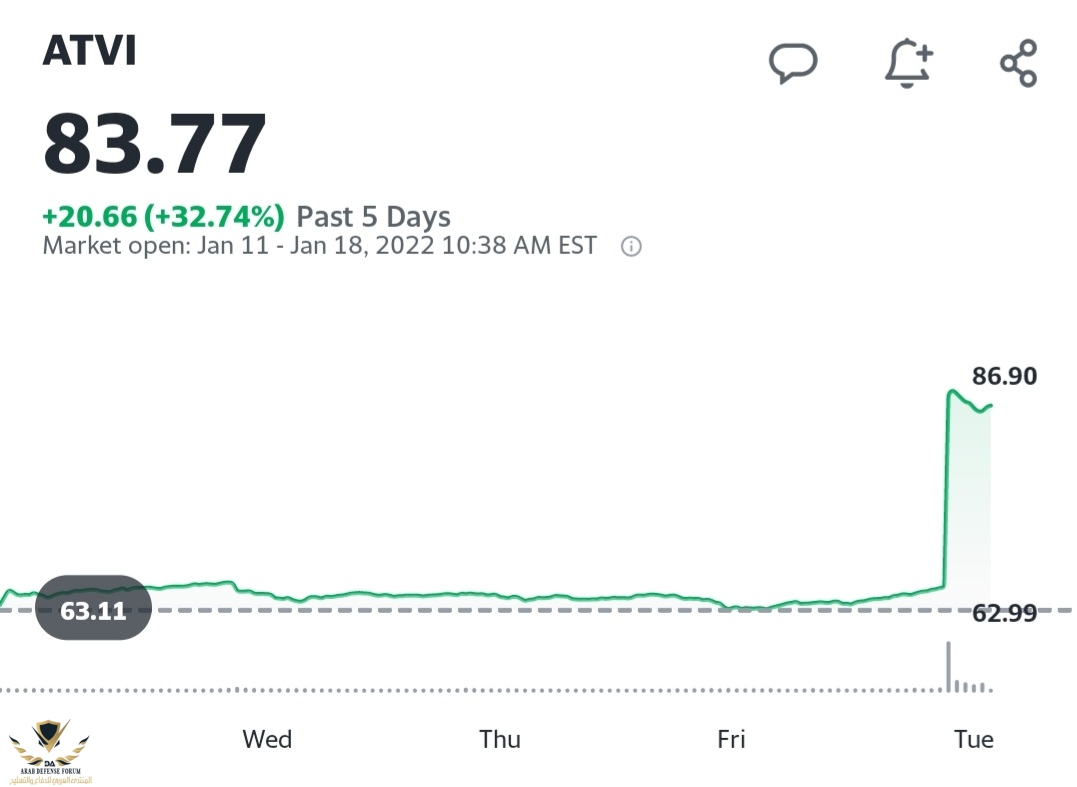Tap the share icon
This screenshot has height=787, width=1077.
(1018, 64)
